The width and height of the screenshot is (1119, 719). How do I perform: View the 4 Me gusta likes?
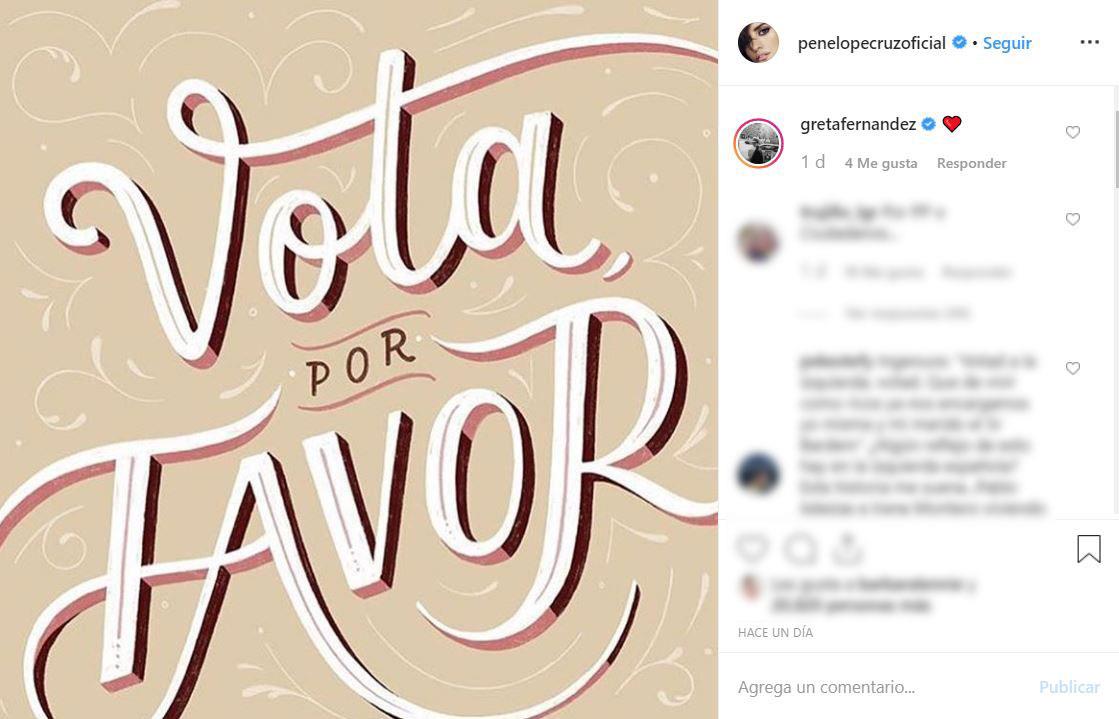point(881,164)
